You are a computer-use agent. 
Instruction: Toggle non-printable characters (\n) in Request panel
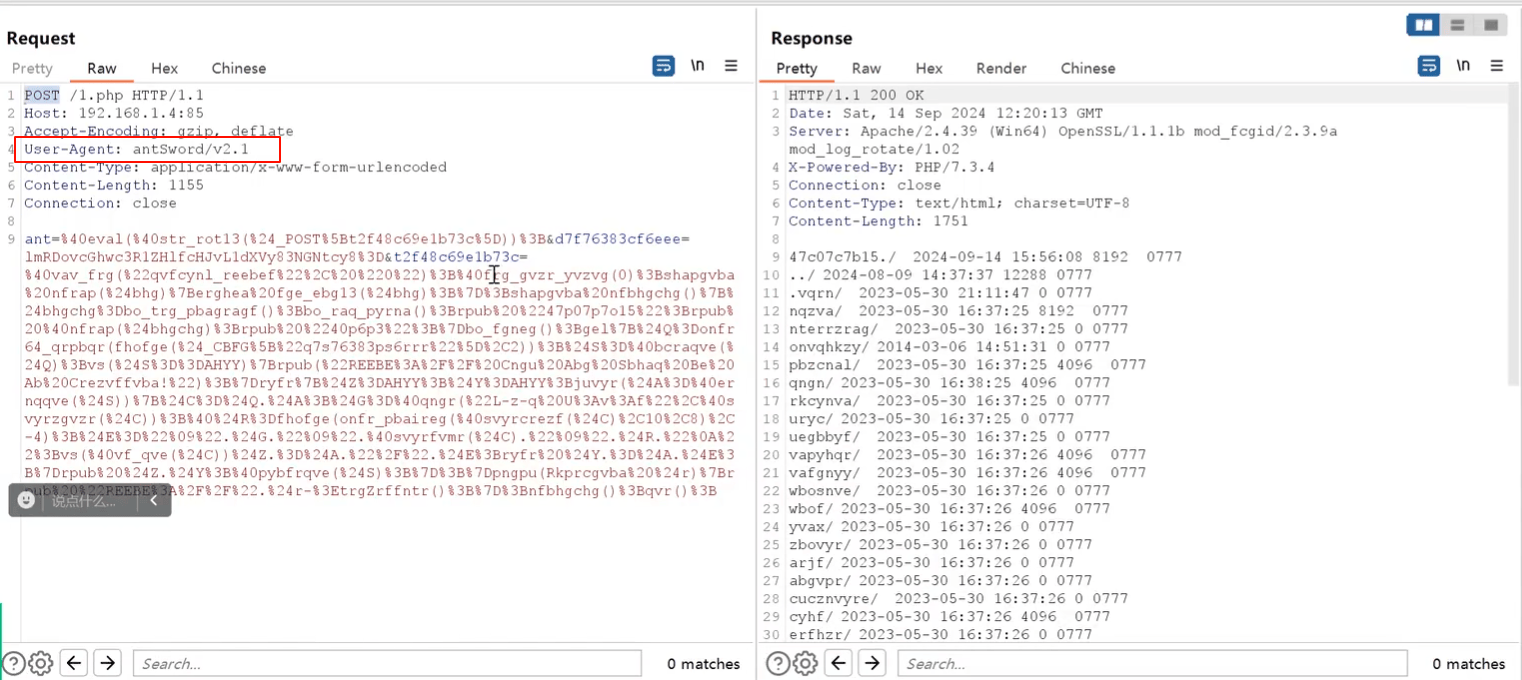tap(697, 66)
